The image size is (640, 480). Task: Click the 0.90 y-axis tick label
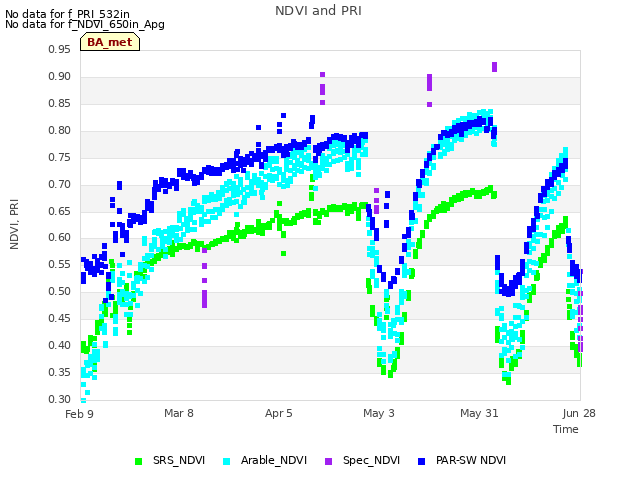click(60, 76)
